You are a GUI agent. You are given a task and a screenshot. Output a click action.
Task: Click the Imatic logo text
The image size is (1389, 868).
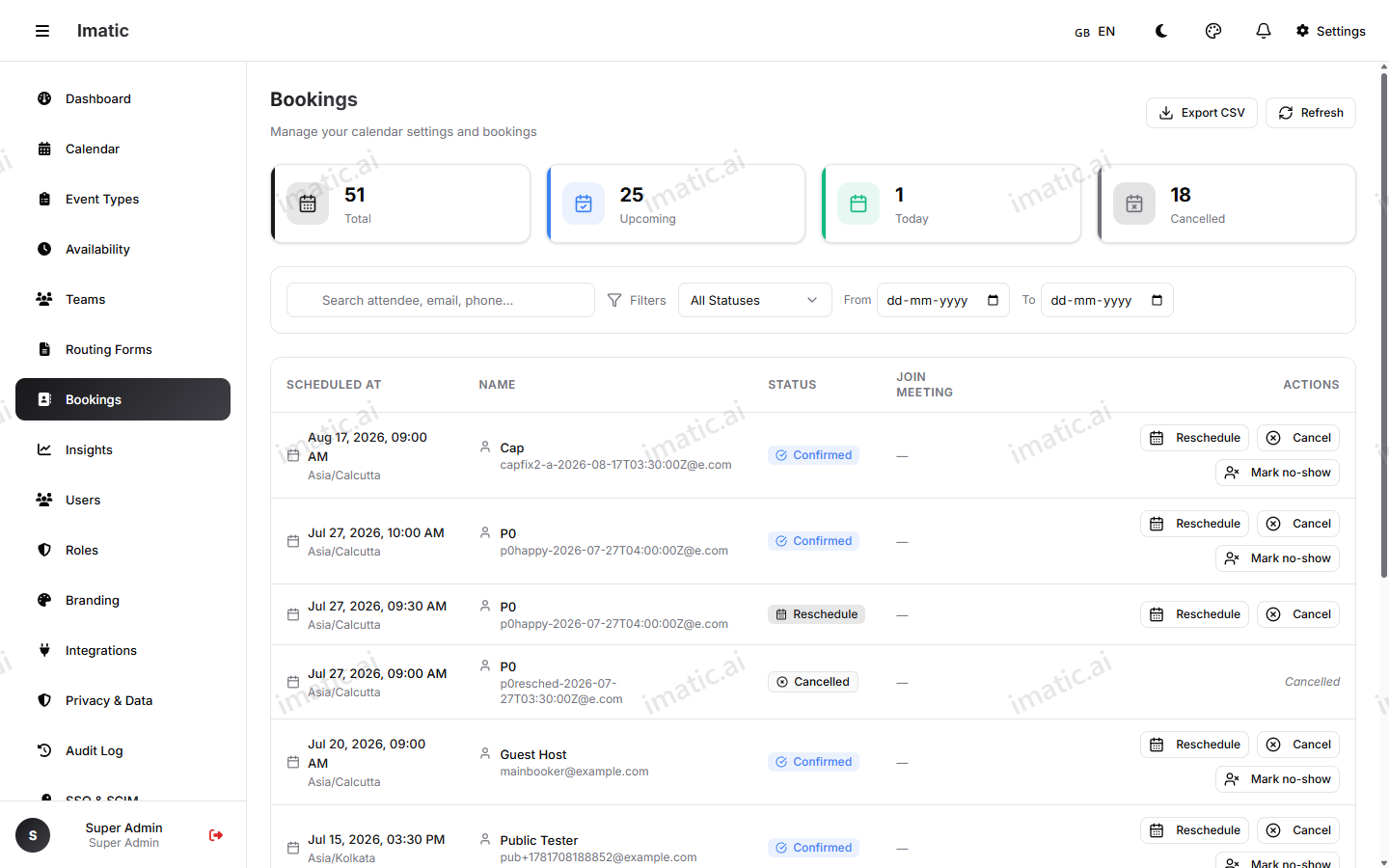point(103,31)
